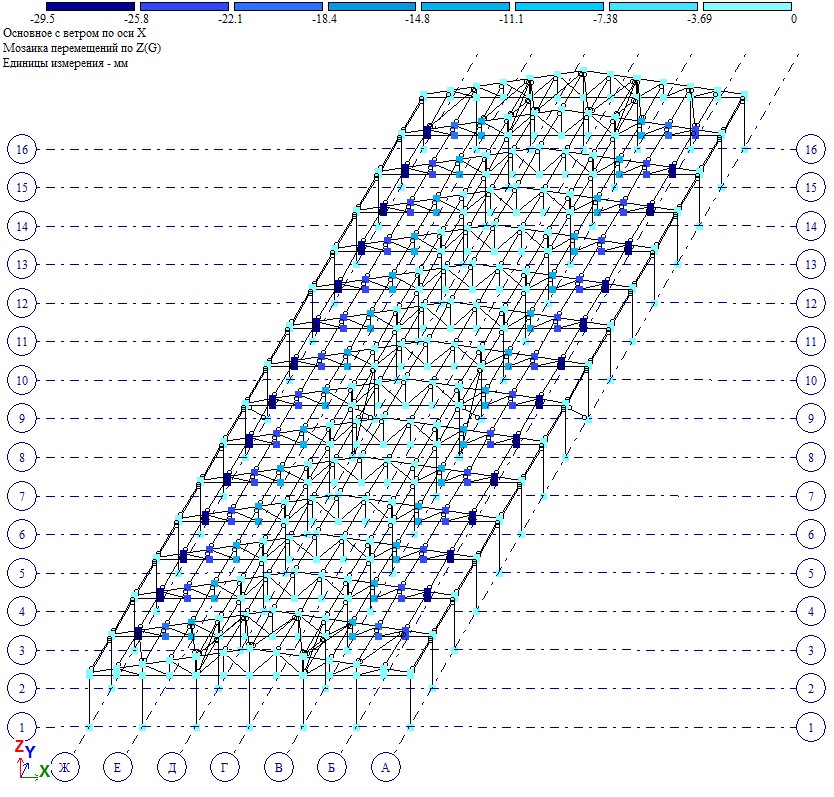Select grid axis marker Ж at the bottom
The image size is (834, 797).
click(x=65, y=768)
